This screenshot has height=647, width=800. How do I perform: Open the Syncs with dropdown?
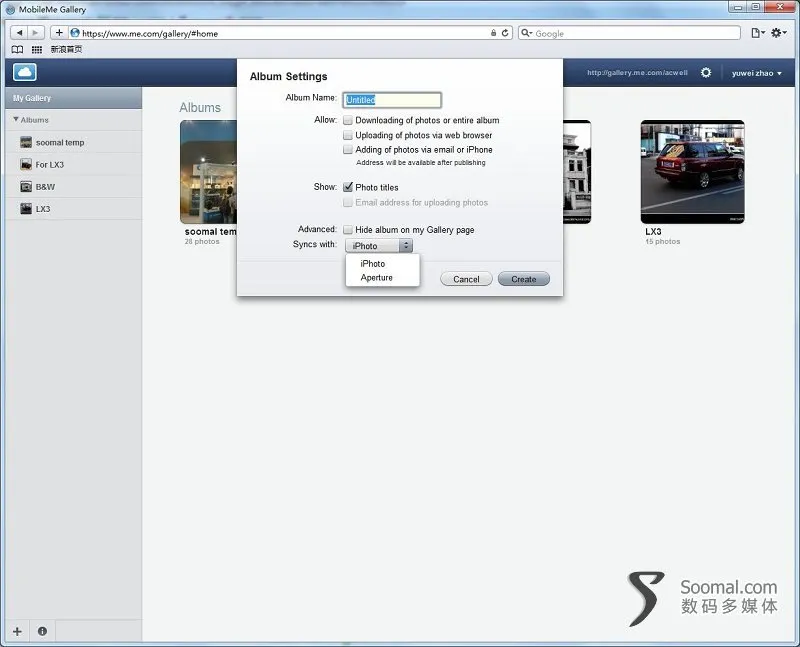coord(379,246)
